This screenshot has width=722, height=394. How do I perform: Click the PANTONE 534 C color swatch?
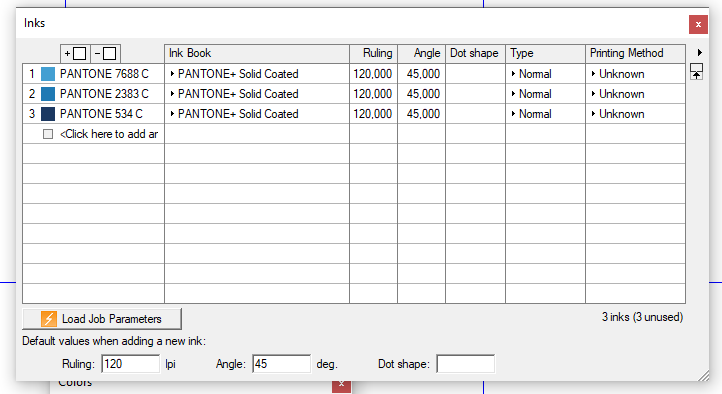[x=48, y=114]
